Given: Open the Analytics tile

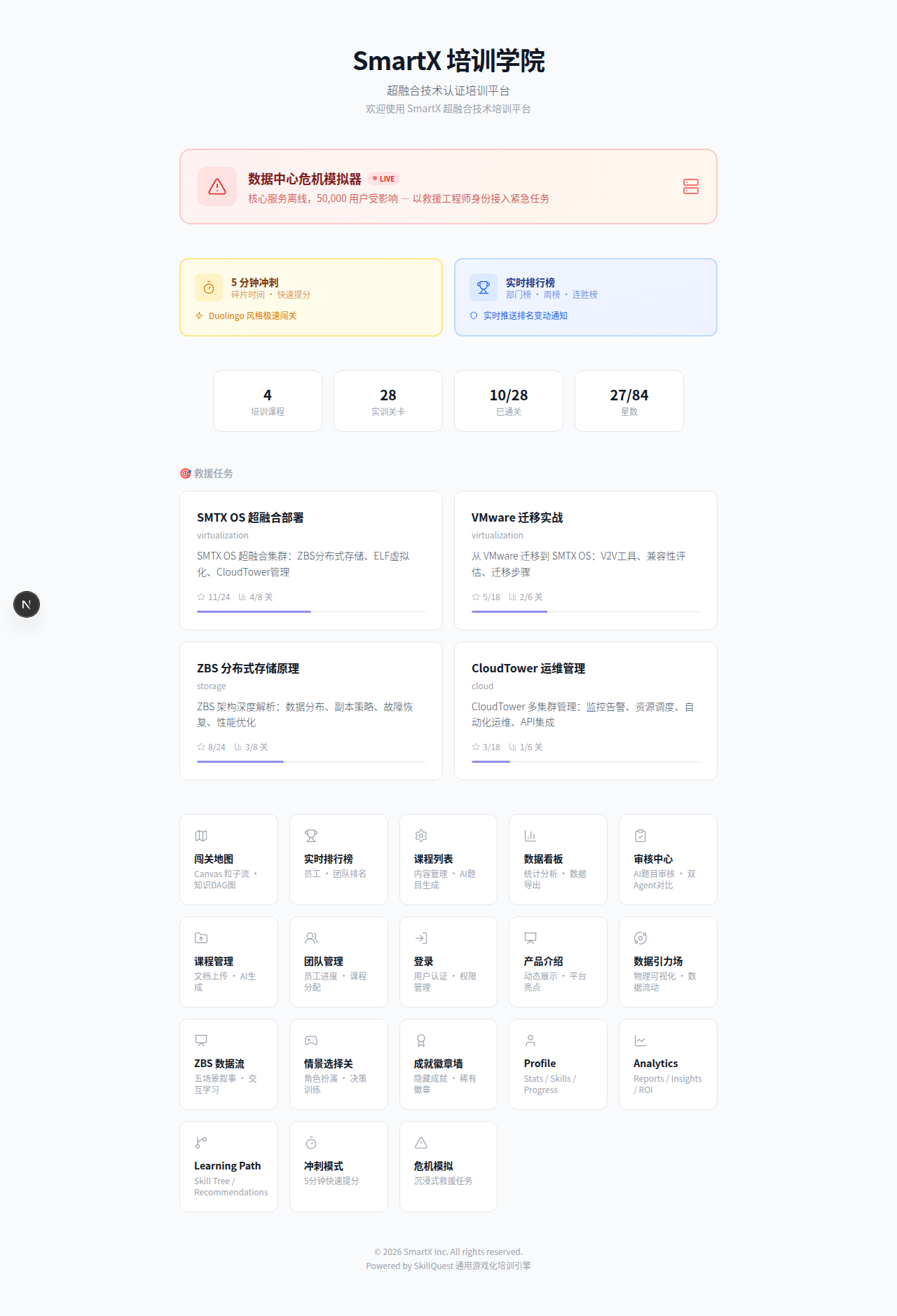Looking at the screenshot, I should (x=667, y=1064).
